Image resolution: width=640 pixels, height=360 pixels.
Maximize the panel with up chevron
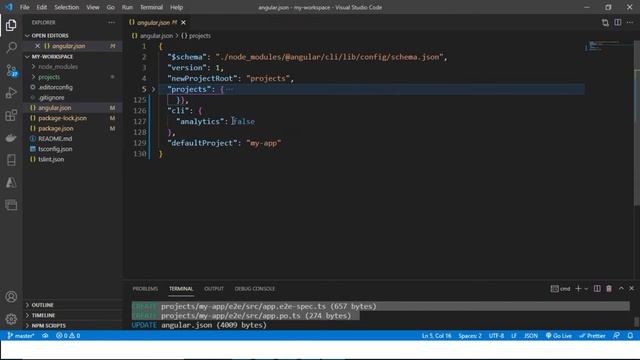pyautogui.click(x=621, y=289)
